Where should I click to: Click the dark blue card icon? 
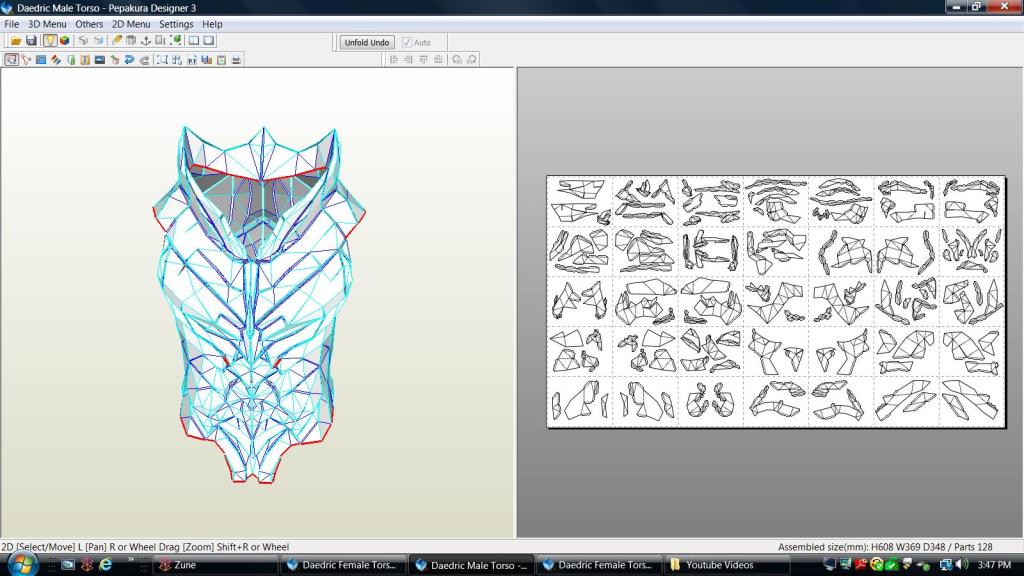click(x=99, y=60)
